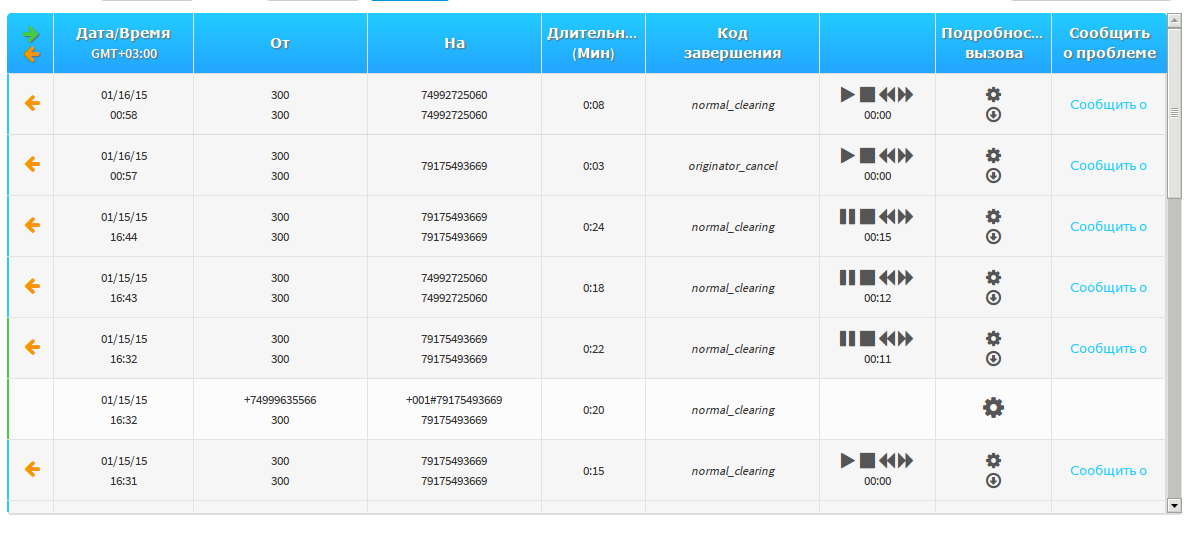
Task: Open the large gear in the +74999635566 row
Action: pyautogui.click(x=993, y=408)
